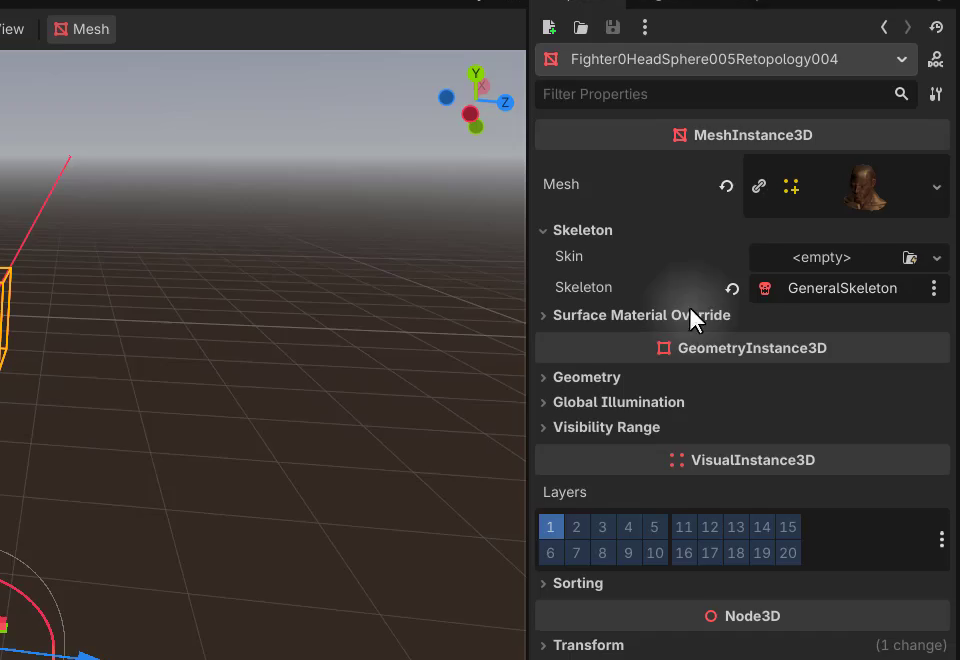The height and width of the screenshot is (660, 960).
Task: Click the Y axis on the viewport gizmo
Action: coord(476,73)
